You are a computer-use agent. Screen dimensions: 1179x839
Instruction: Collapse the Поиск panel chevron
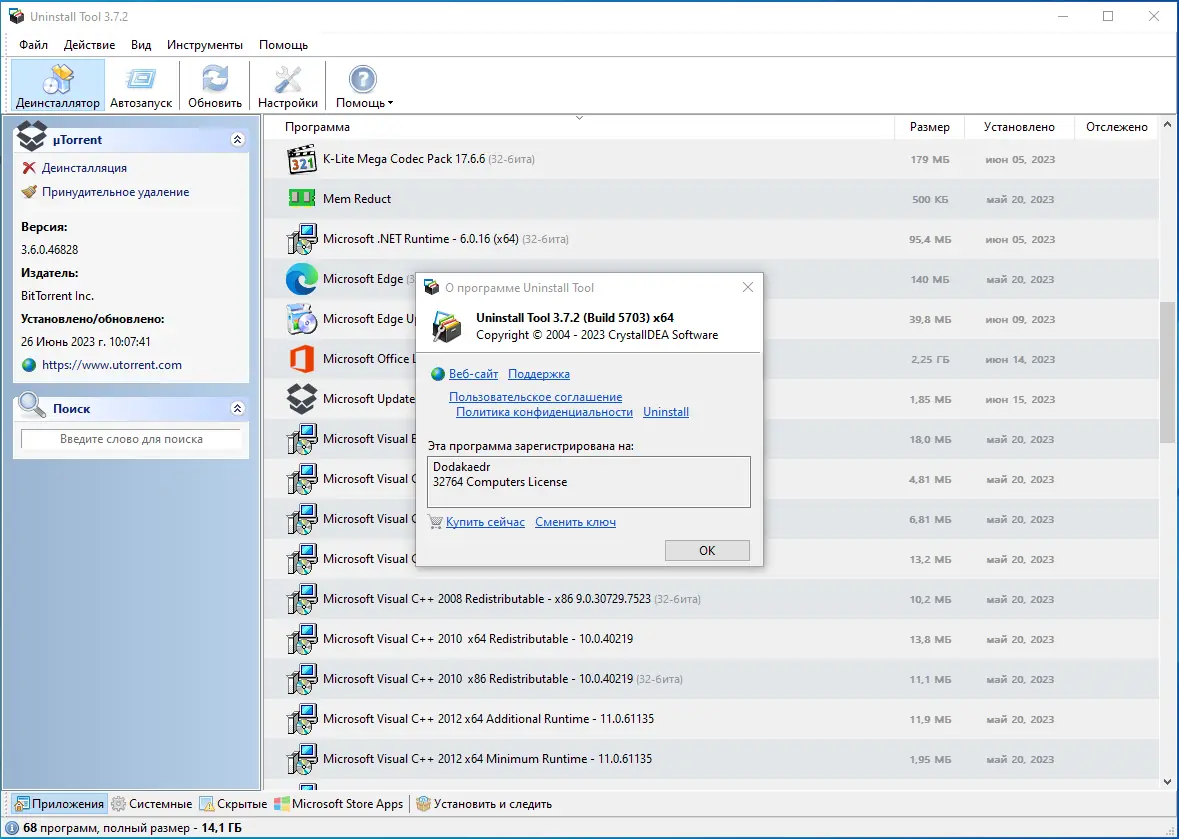pos(238,408)
